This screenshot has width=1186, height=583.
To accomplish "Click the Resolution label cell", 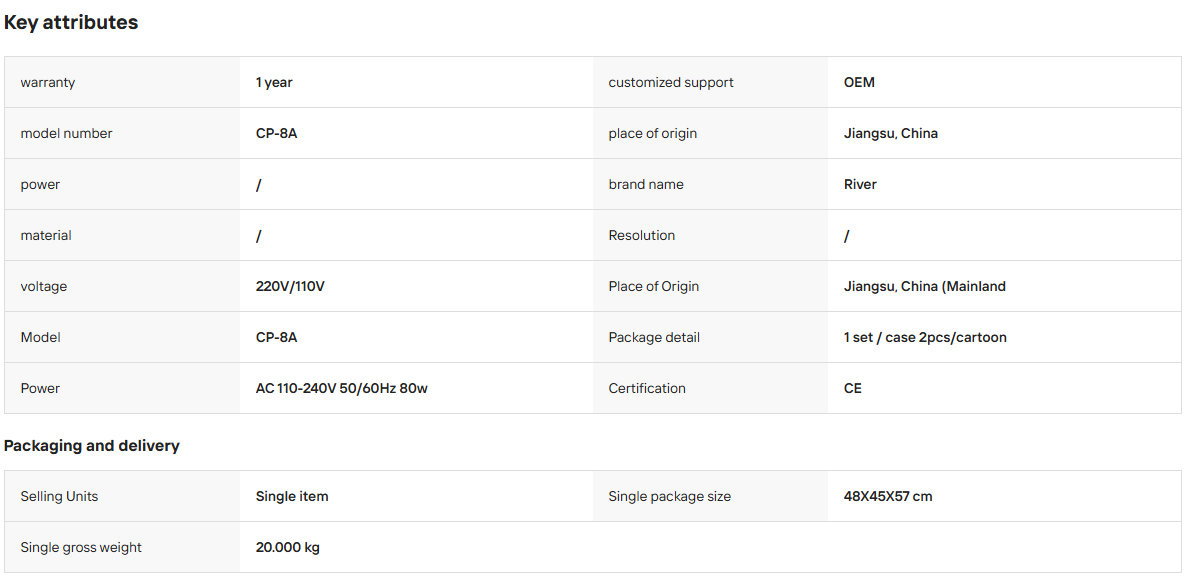I will 710,235.
